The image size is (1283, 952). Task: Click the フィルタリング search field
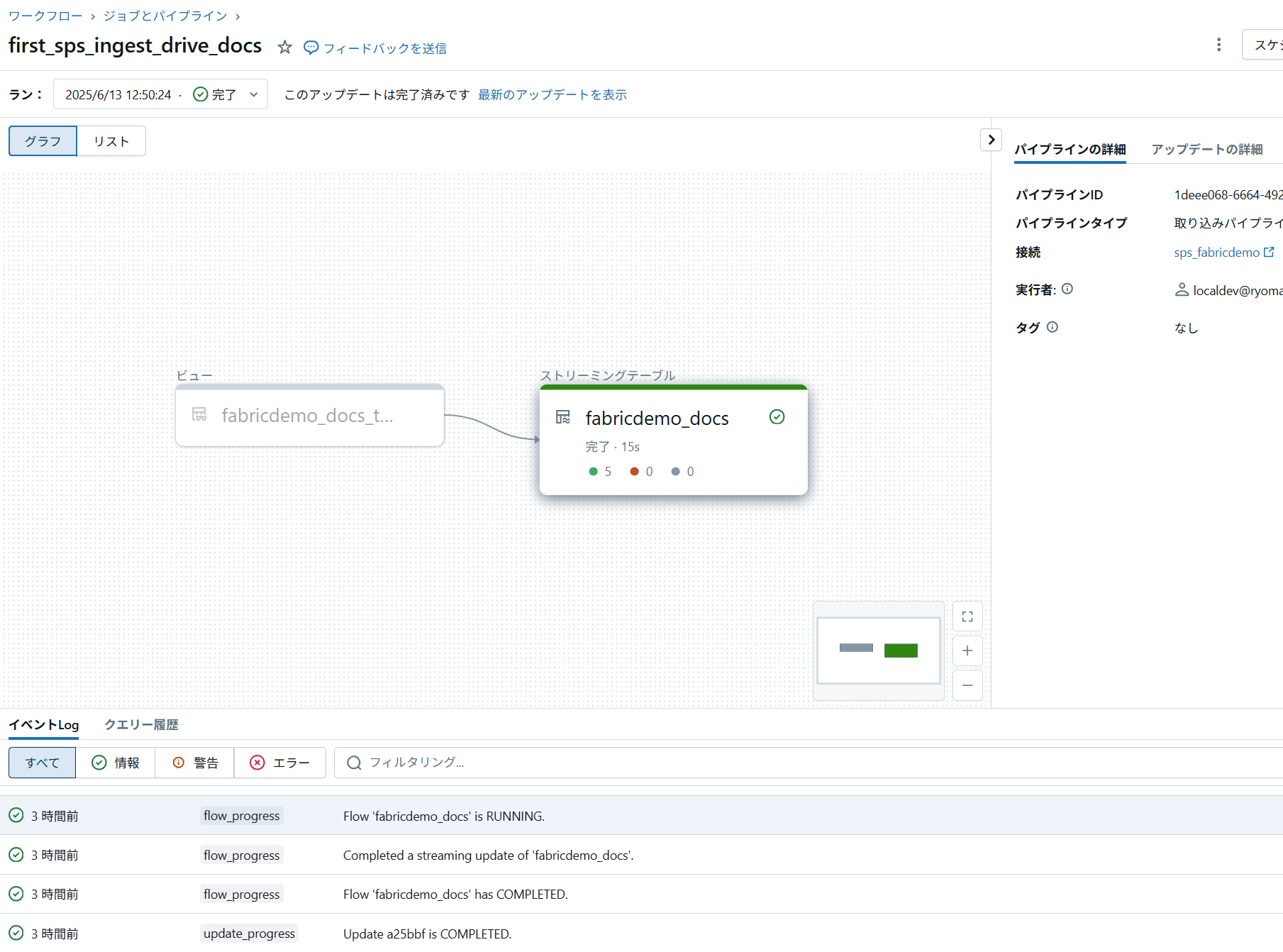pyautogui.click(x=809, y=763)
